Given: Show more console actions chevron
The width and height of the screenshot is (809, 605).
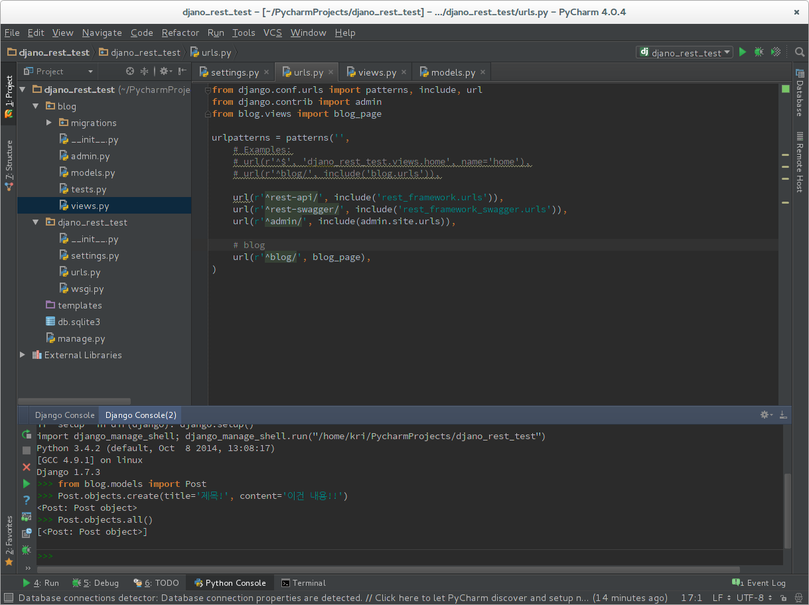Looking at the screenshot, I should tap(28, 567).
